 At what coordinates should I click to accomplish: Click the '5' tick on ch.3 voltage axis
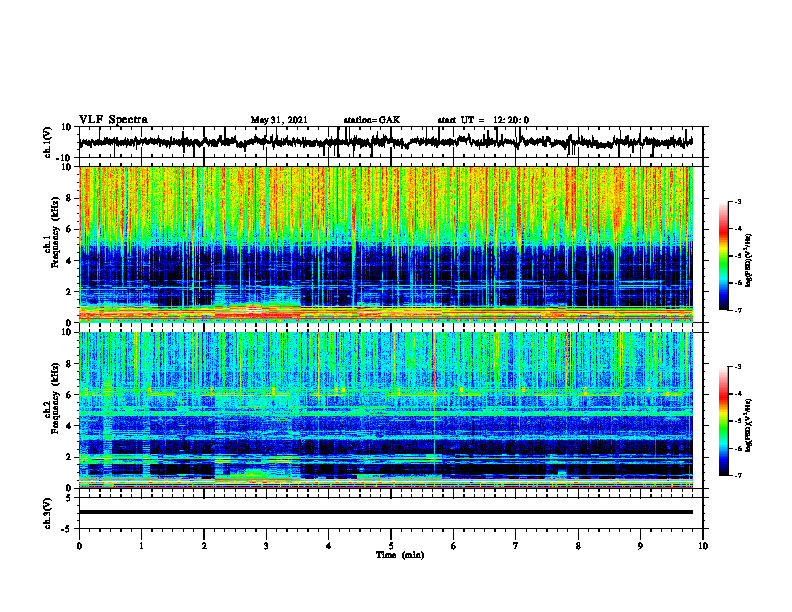pyautogui.click(x=70, y=498)
